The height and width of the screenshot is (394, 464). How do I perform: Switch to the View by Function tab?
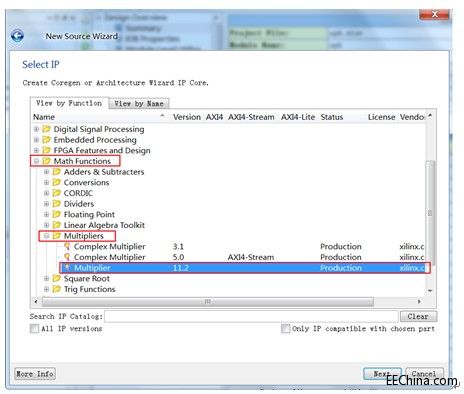69,103
